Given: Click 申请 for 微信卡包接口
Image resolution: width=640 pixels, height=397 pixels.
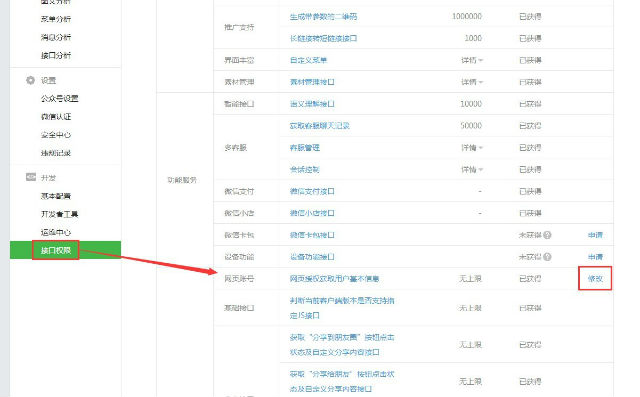Looking at the screenshot, I should tap(595, 235).
